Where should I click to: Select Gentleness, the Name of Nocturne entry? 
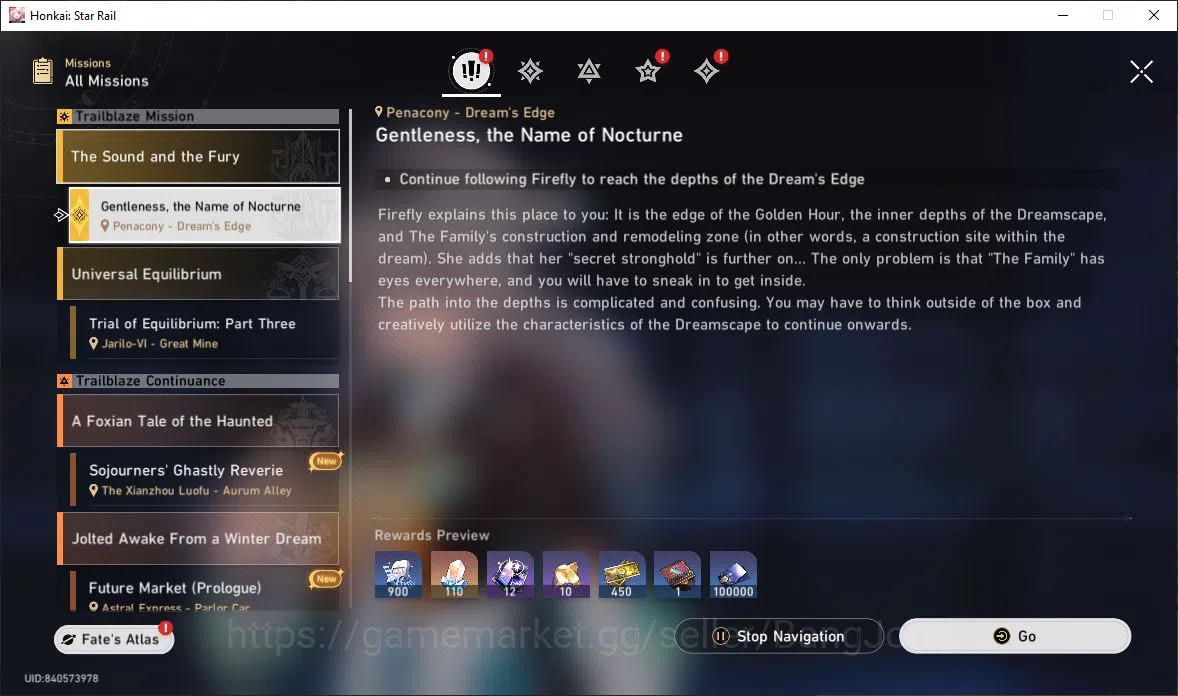point(204,215)
